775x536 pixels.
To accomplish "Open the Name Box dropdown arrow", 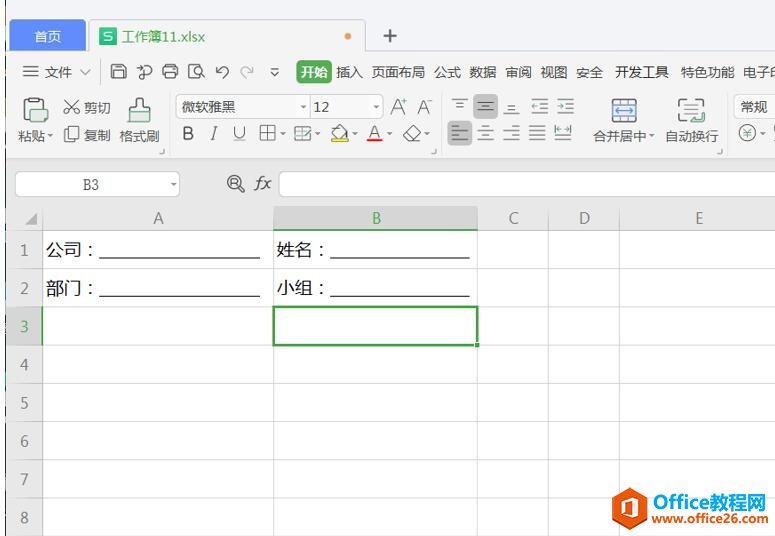I will pyautogui.click(x=173, y=184).
